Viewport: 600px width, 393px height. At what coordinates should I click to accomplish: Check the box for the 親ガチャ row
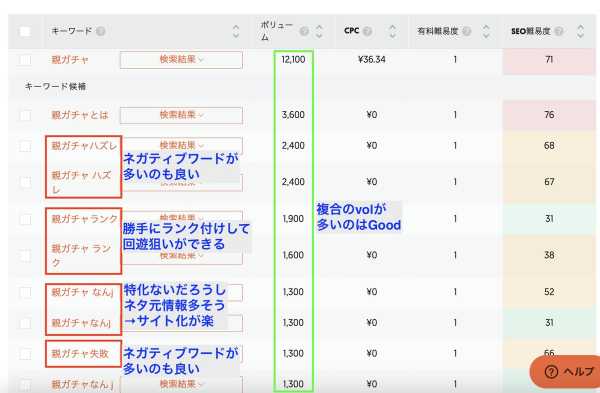tap(25, 60)
